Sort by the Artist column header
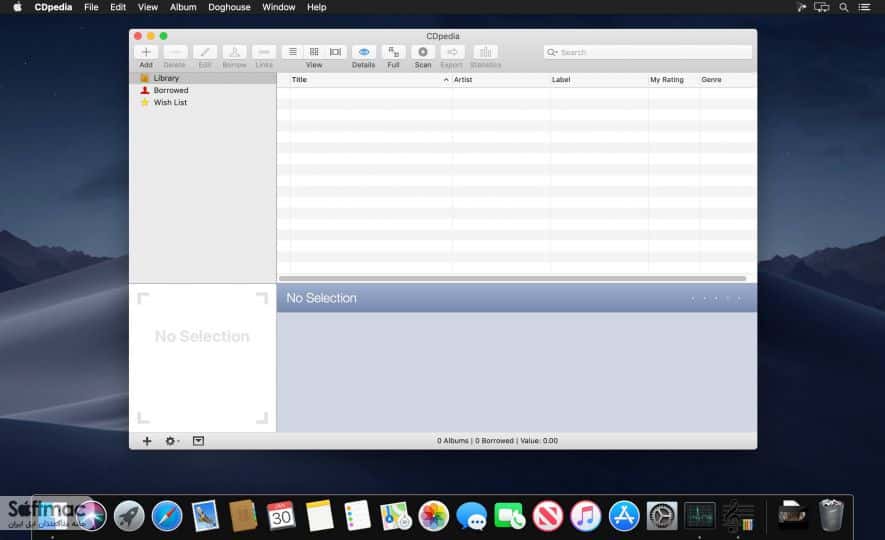 463,80
